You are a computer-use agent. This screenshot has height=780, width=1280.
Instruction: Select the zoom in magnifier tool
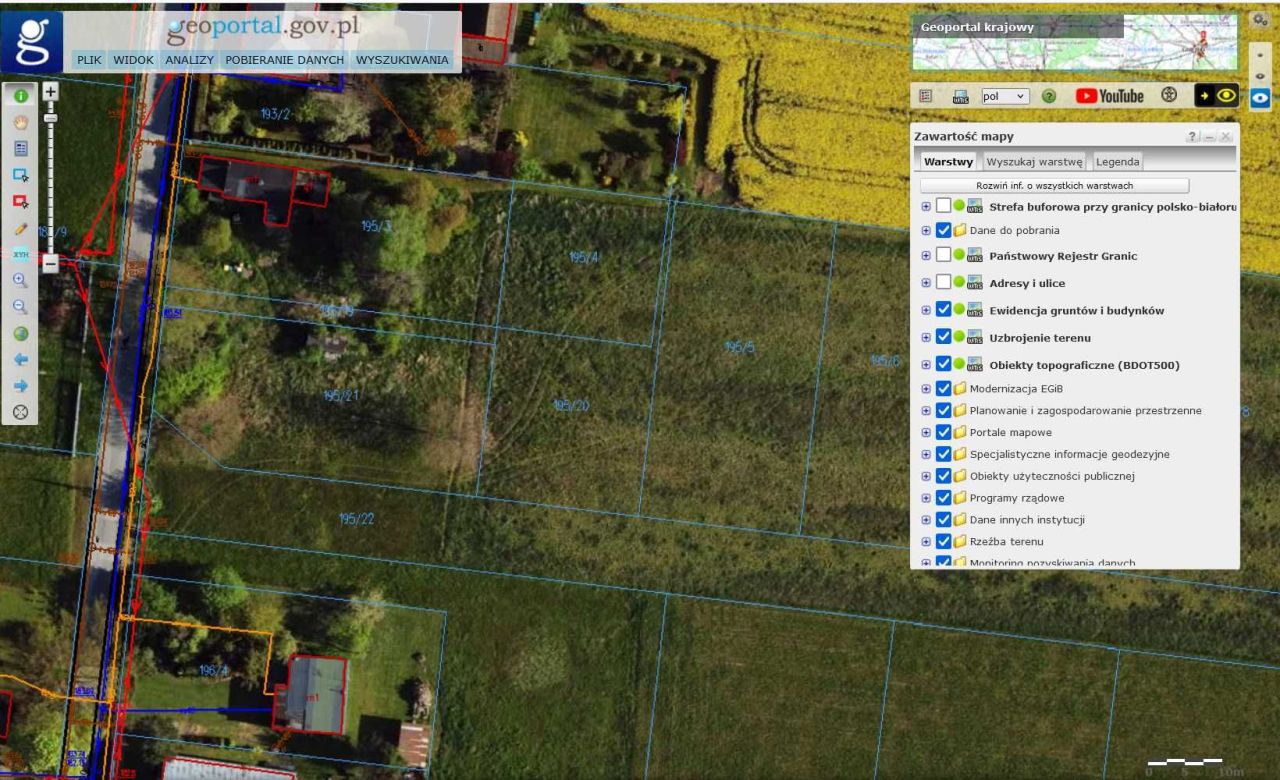click(x=20, y=281)
